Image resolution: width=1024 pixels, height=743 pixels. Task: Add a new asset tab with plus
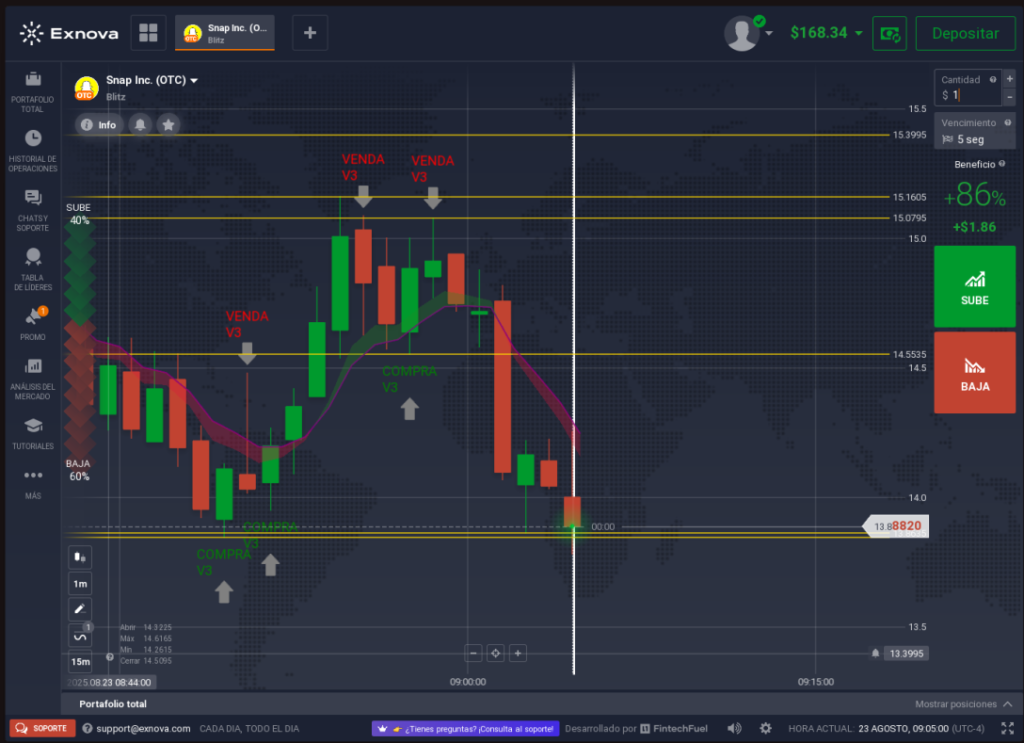pos(310,33)
